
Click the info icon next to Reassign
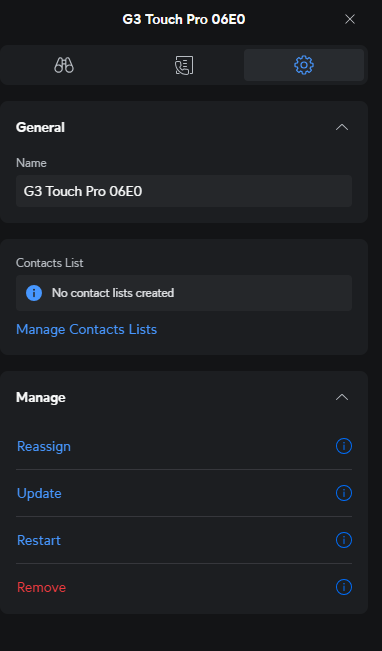344,446
